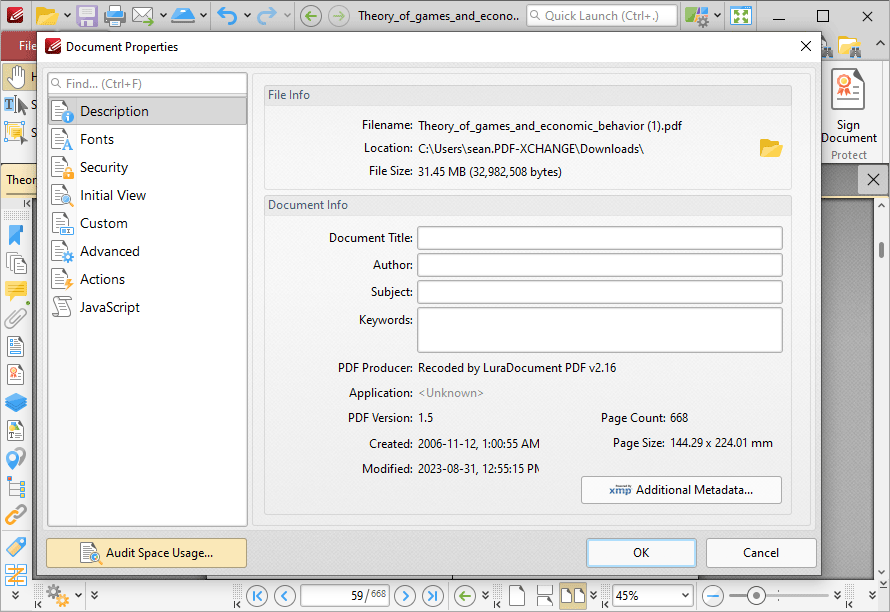The image size is (890, 612).
Task: Expand the options gear dropdown arrow
Action: 78,596
